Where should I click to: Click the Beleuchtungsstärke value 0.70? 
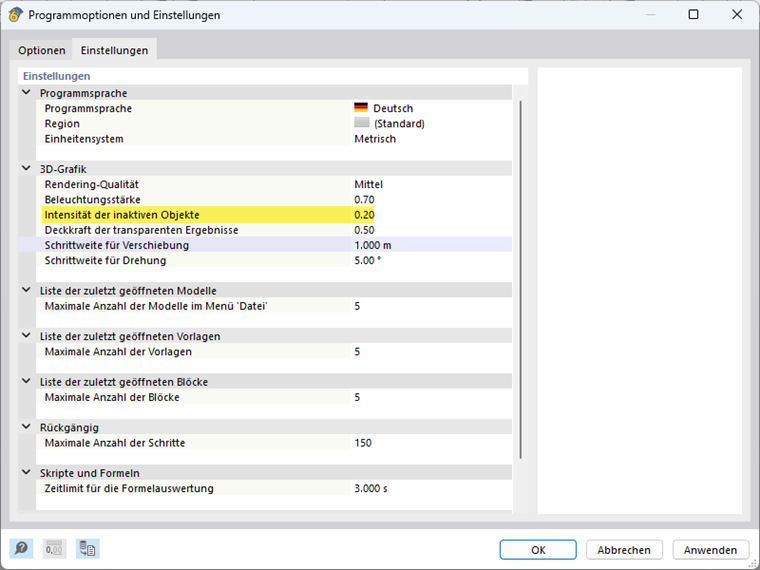(365, 200)
